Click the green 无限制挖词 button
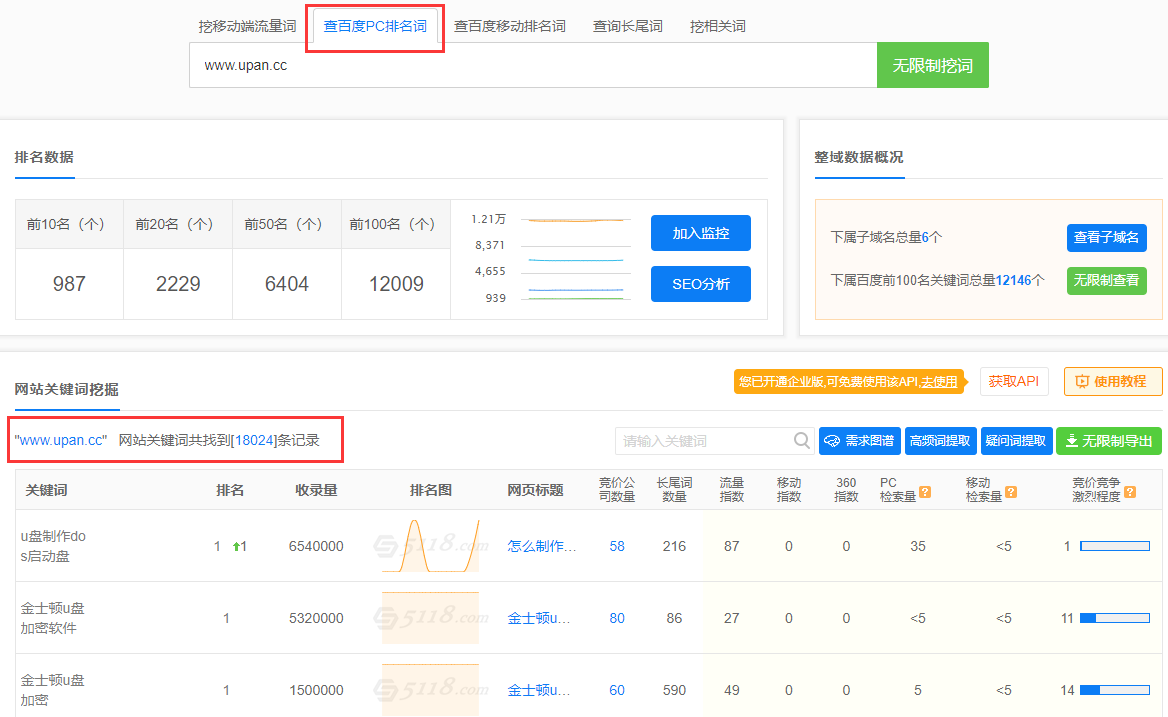This screenshot has width=1168, height=717. point(933,65)
